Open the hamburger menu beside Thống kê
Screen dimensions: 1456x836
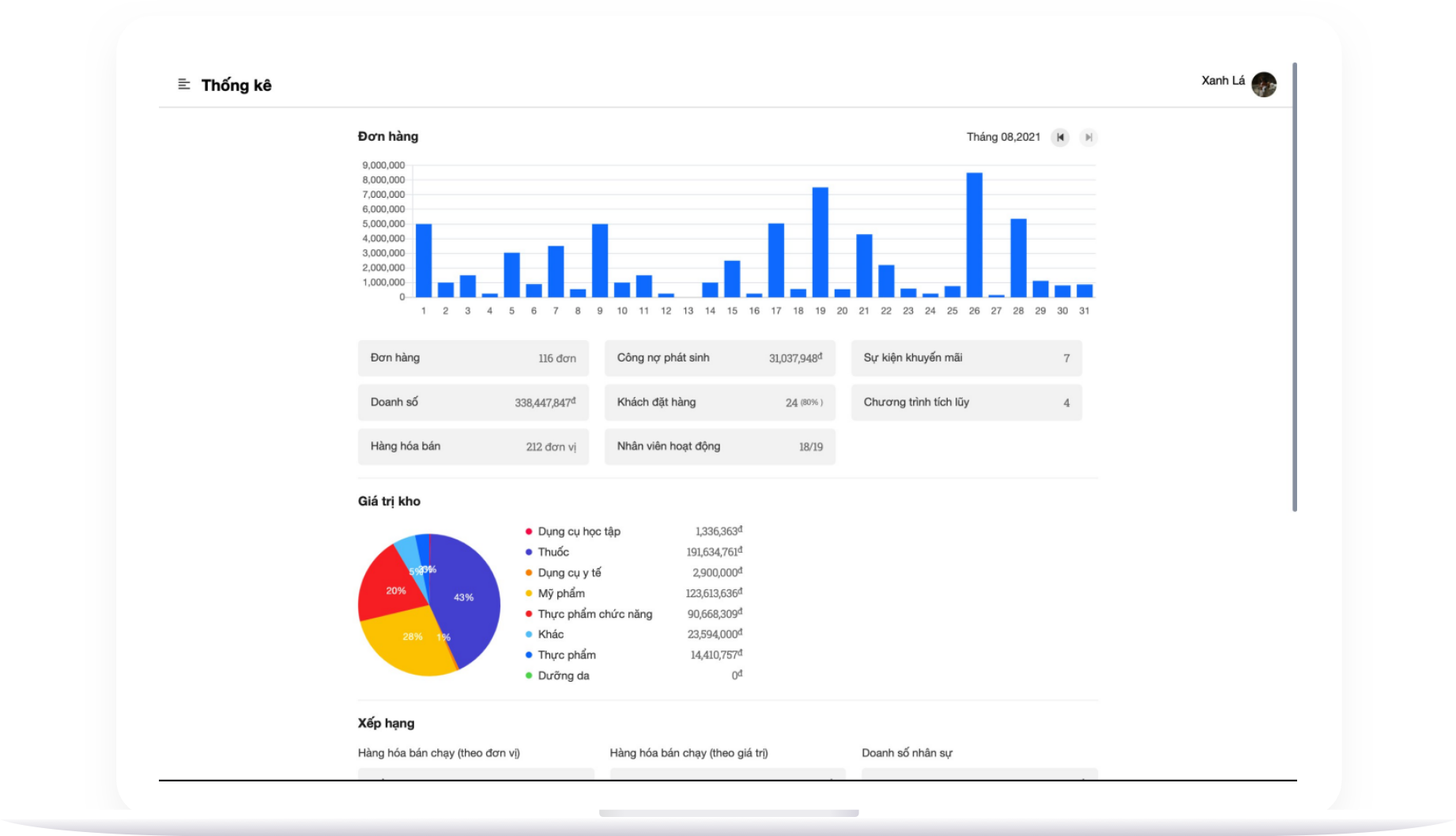pos(183,84)
